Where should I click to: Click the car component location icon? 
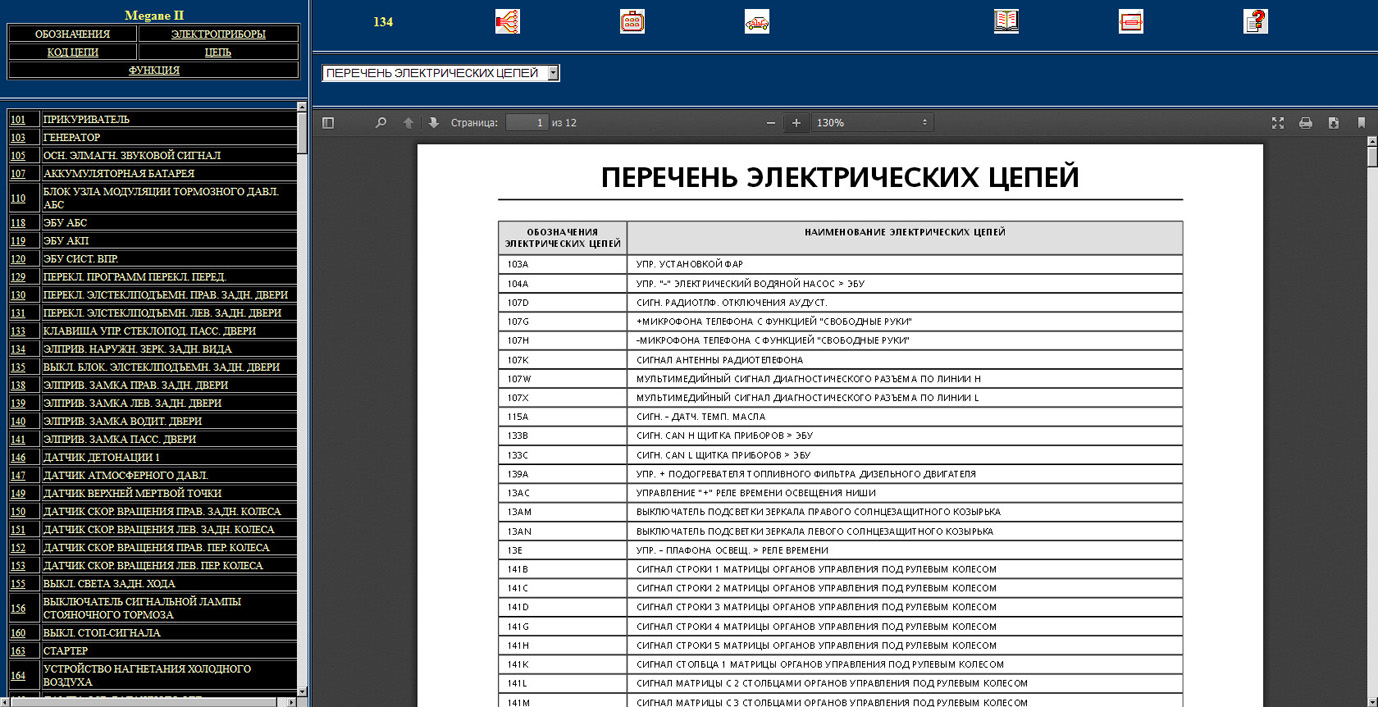[x=757, y=22]
